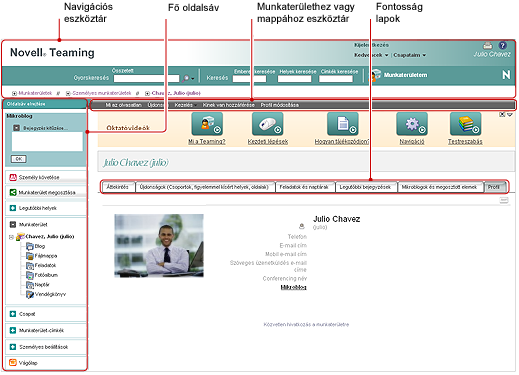Open the Navigáció tutorial video icon

point(412,124)
